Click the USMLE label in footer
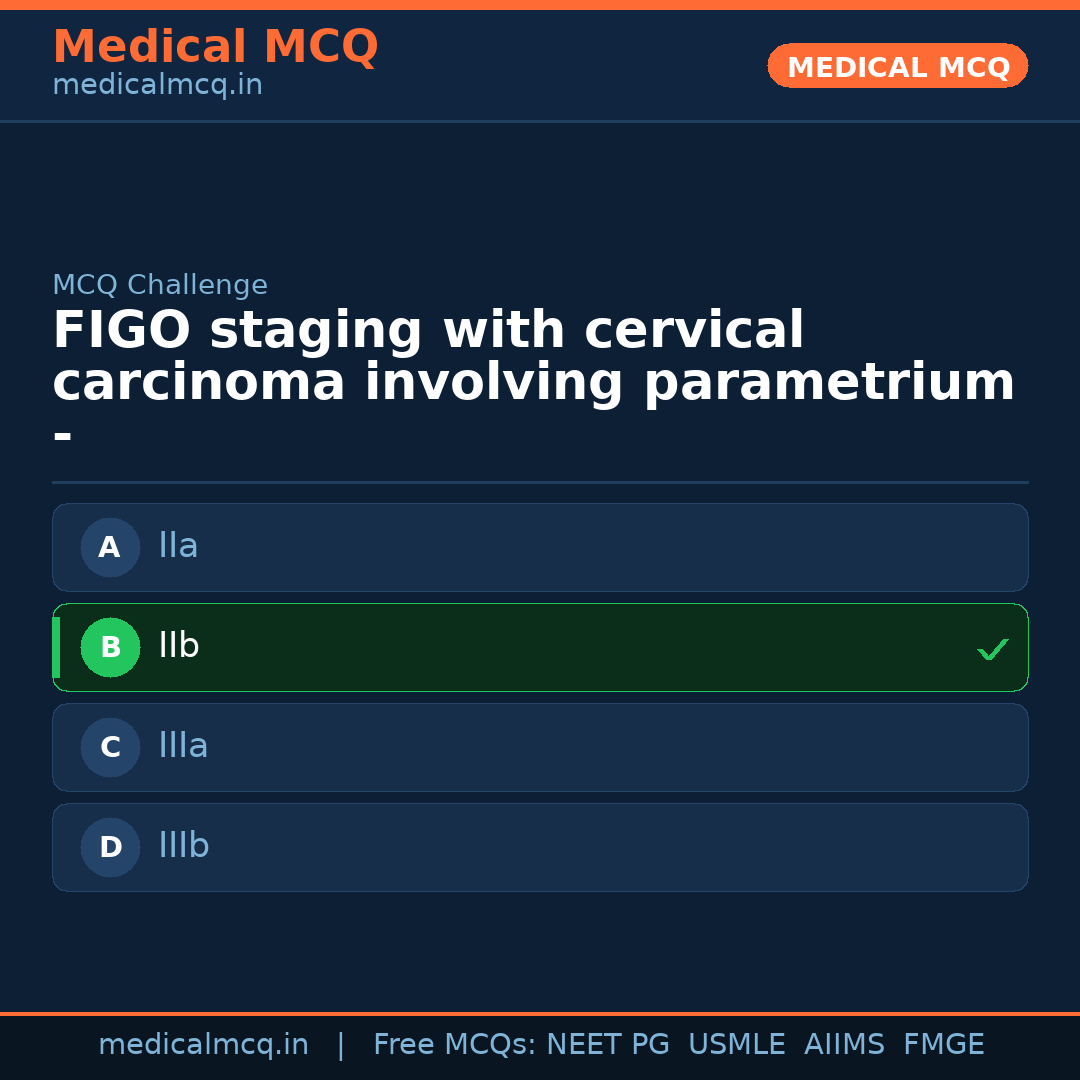The width and height of the screenshot is (1080, 1080). point(737,1044)
